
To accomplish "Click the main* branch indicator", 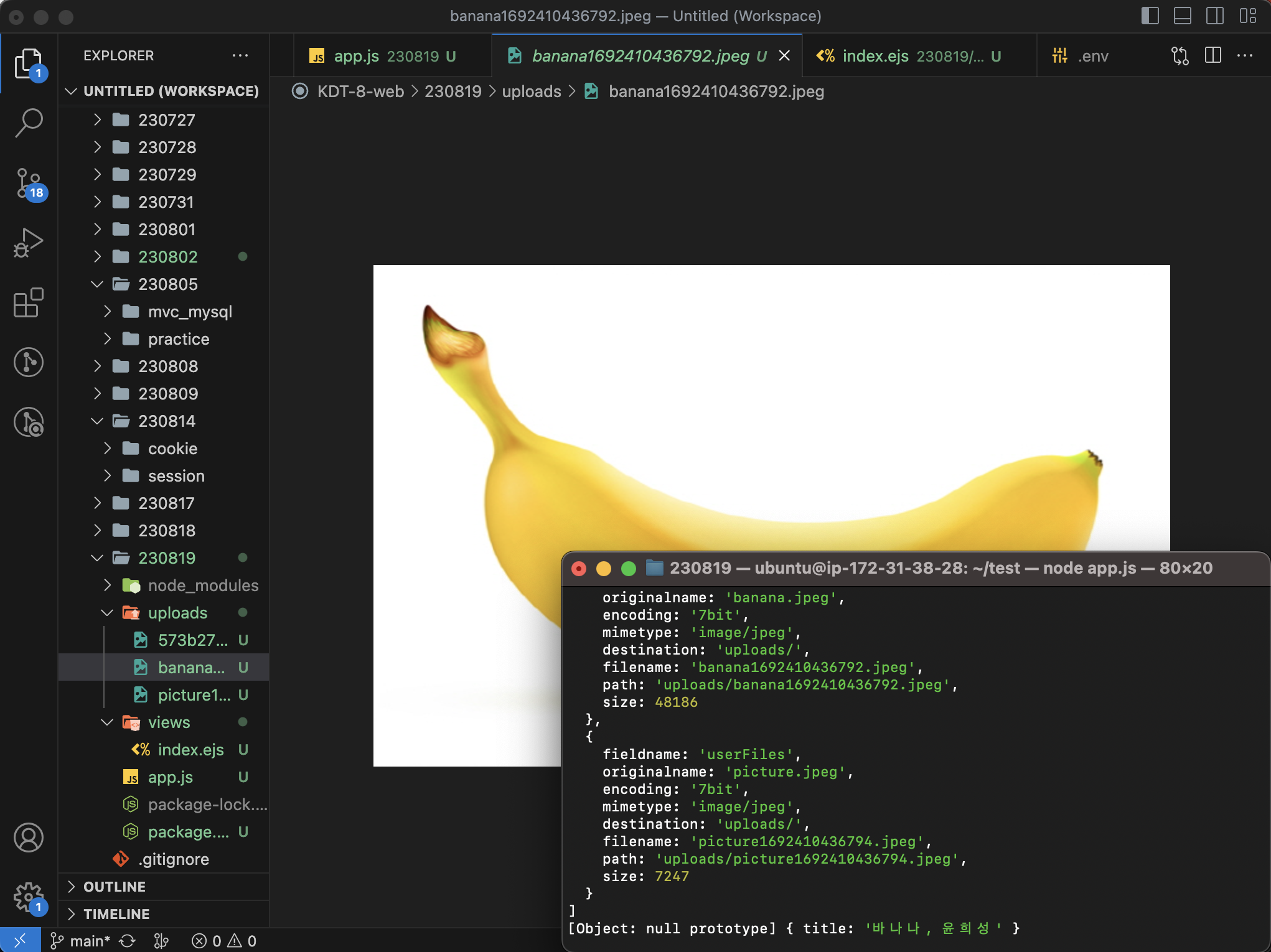I will (80, 941).
